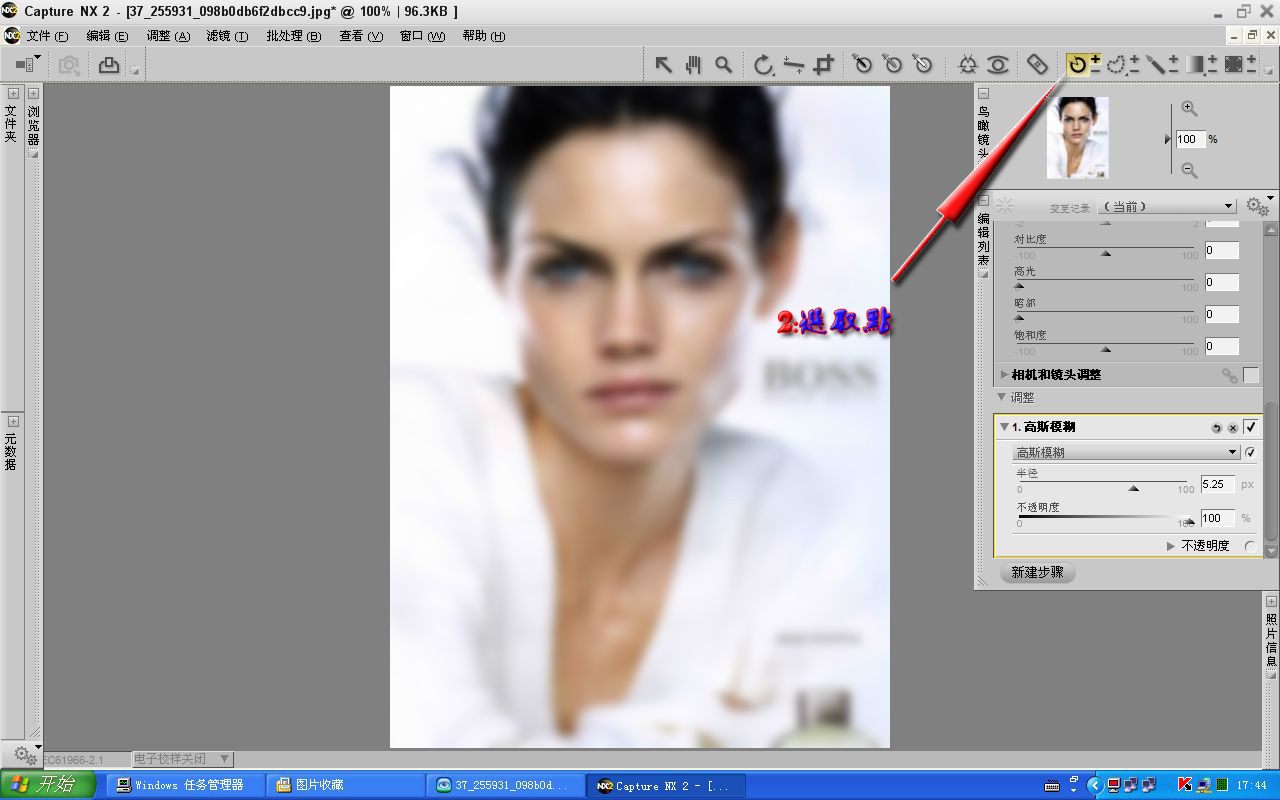Open the 编辑 menu

(107, 36)
